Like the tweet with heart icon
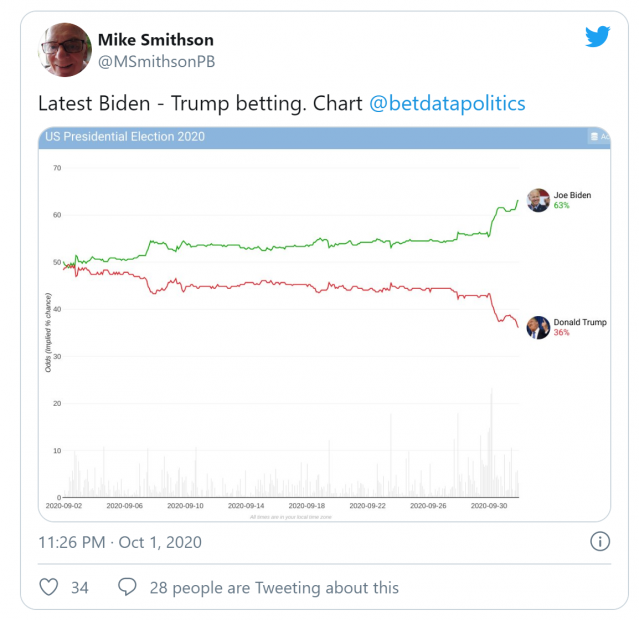This screenshot has width=639, height=620. click(48, 587)
